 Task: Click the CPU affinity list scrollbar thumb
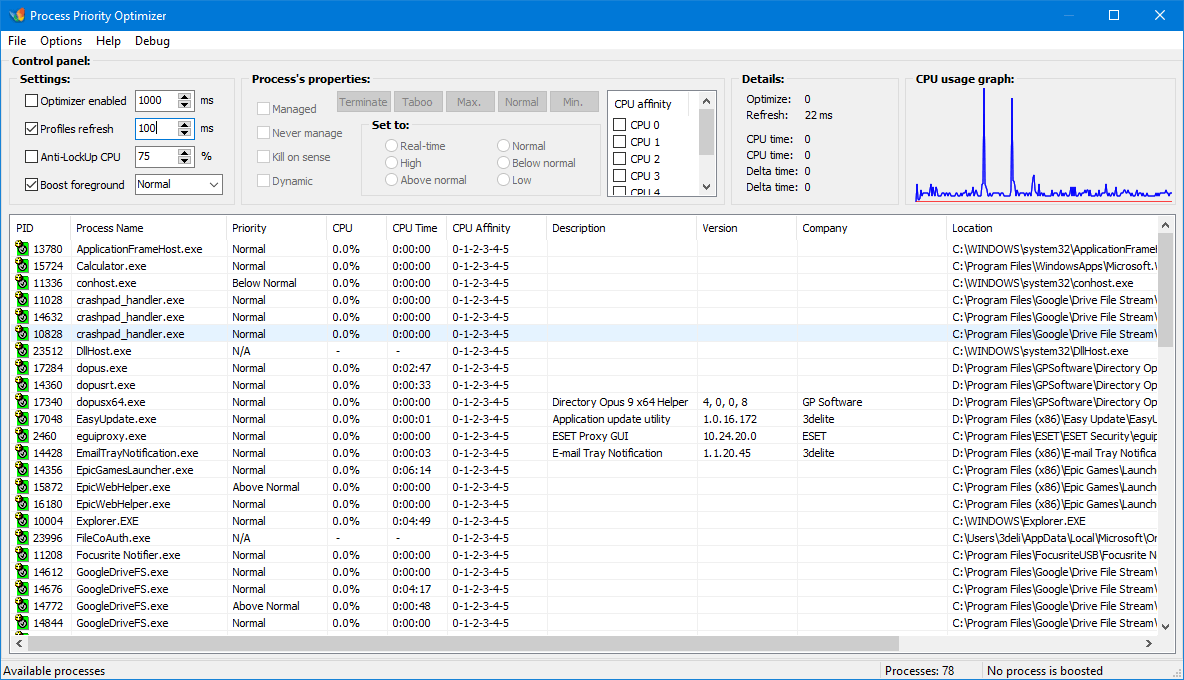(707, 131)
